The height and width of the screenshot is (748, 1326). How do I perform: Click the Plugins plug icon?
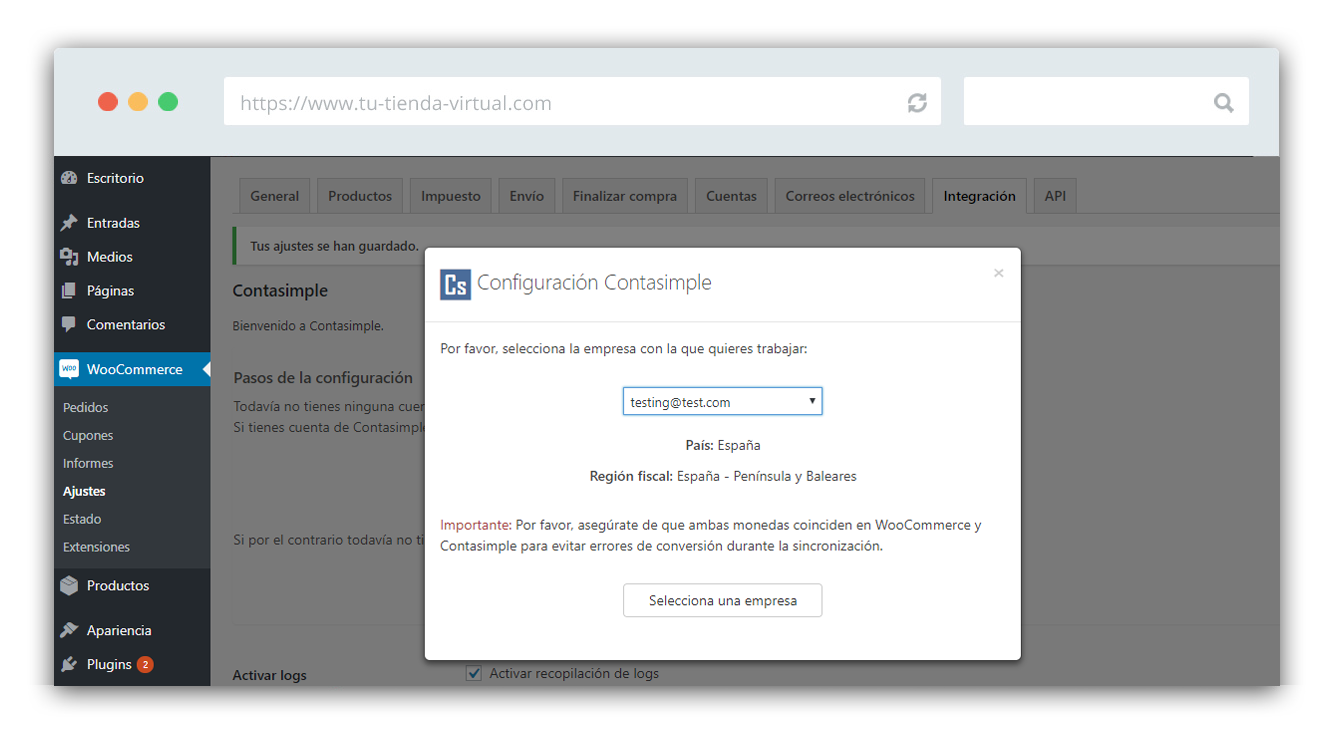click(69, 664)
